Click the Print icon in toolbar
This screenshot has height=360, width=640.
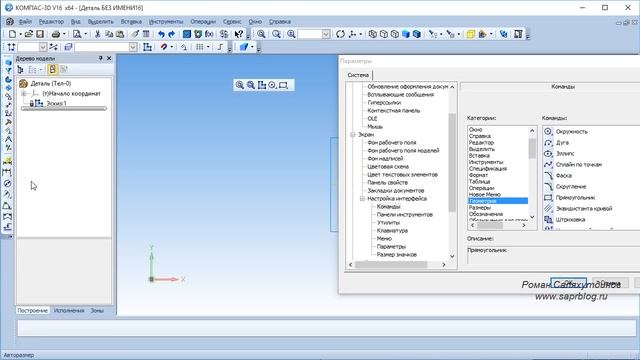(x=56, y=34)
